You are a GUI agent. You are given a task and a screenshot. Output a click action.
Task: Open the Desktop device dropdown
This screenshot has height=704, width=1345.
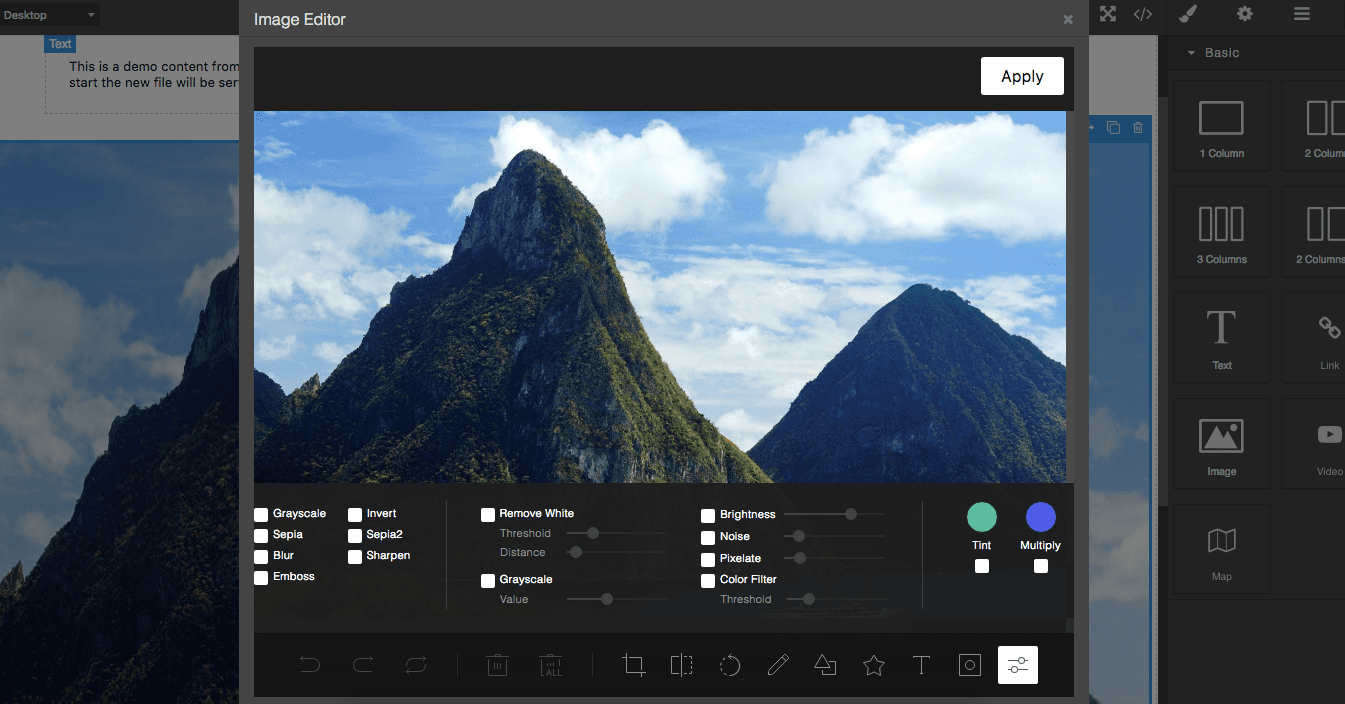click(50, 14)
